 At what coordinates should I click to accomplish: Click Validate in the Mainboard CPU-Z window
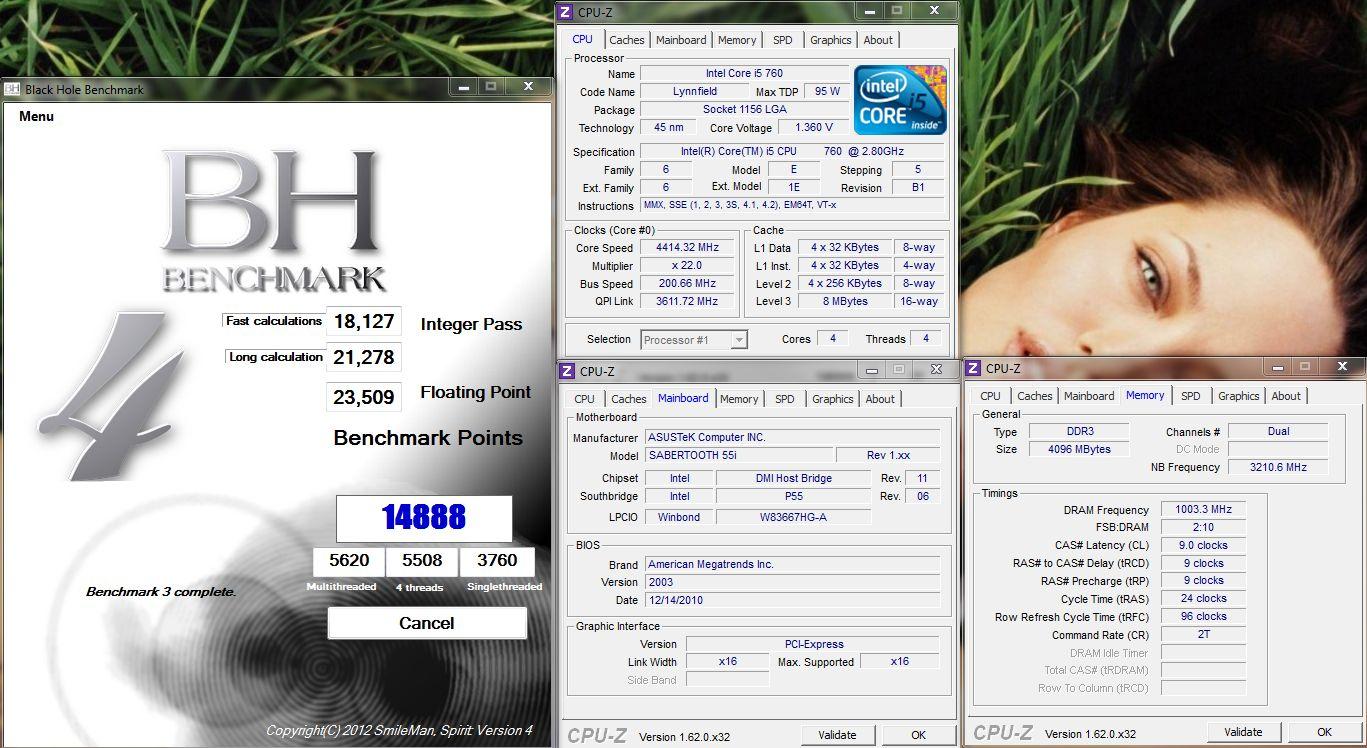837,735
